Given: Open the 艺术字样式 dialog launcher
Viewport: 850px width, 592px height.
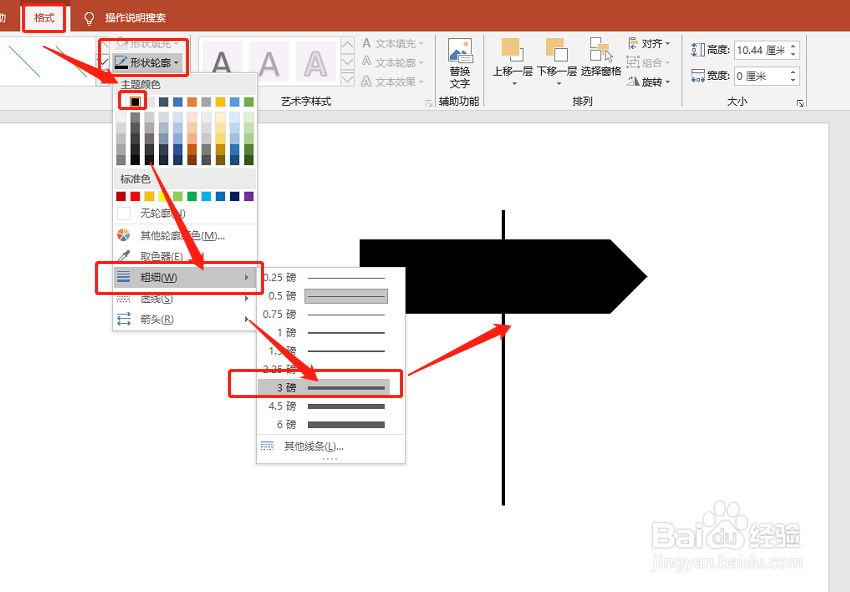Looking at the screenshot, I should pyautogui.click(x=429, y=103).
